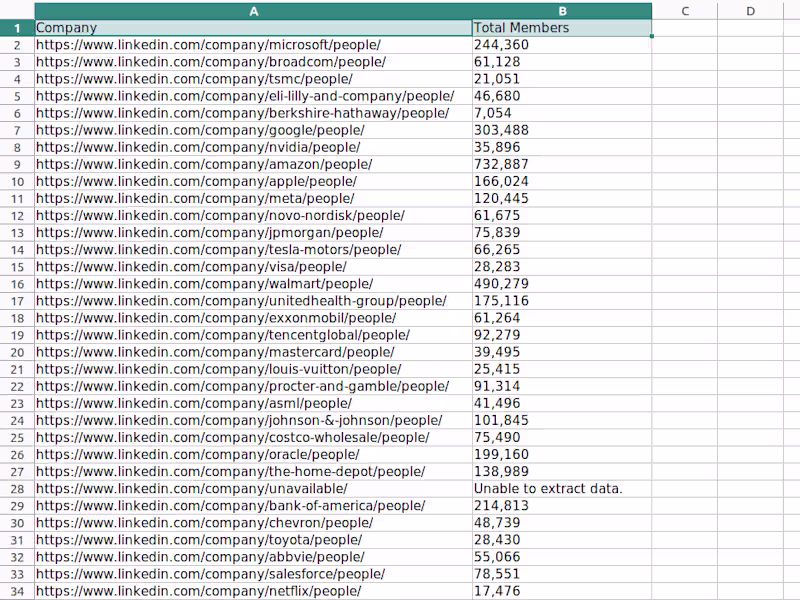
Task: Select column B header
Action: pyautogui.click(x=562, y=11)
